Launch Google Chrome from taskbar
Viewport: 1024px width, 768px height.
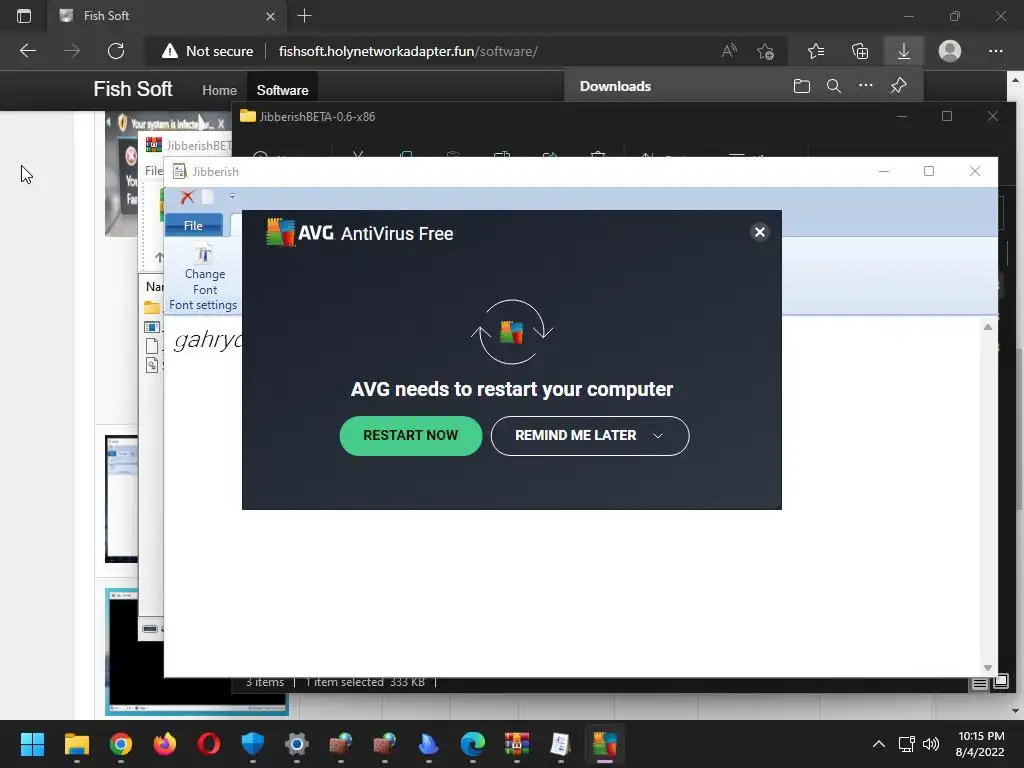(x=121, y=744)
